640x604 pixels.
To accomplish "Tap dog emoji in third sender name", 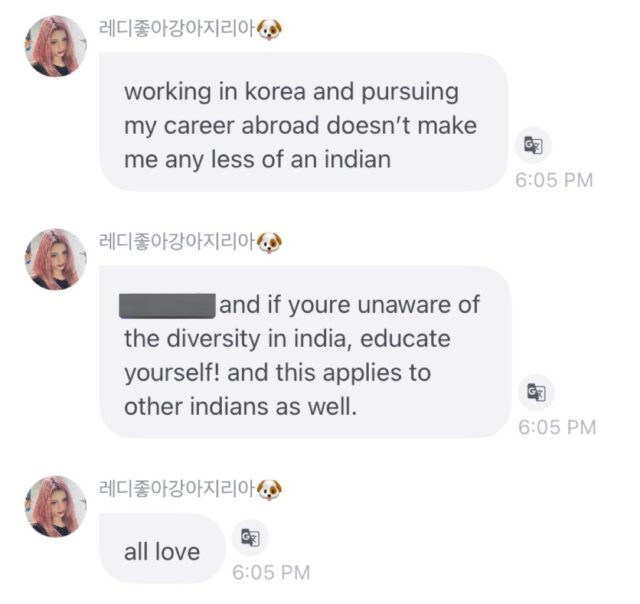I will pyautogui.click(x=269, y=490).
